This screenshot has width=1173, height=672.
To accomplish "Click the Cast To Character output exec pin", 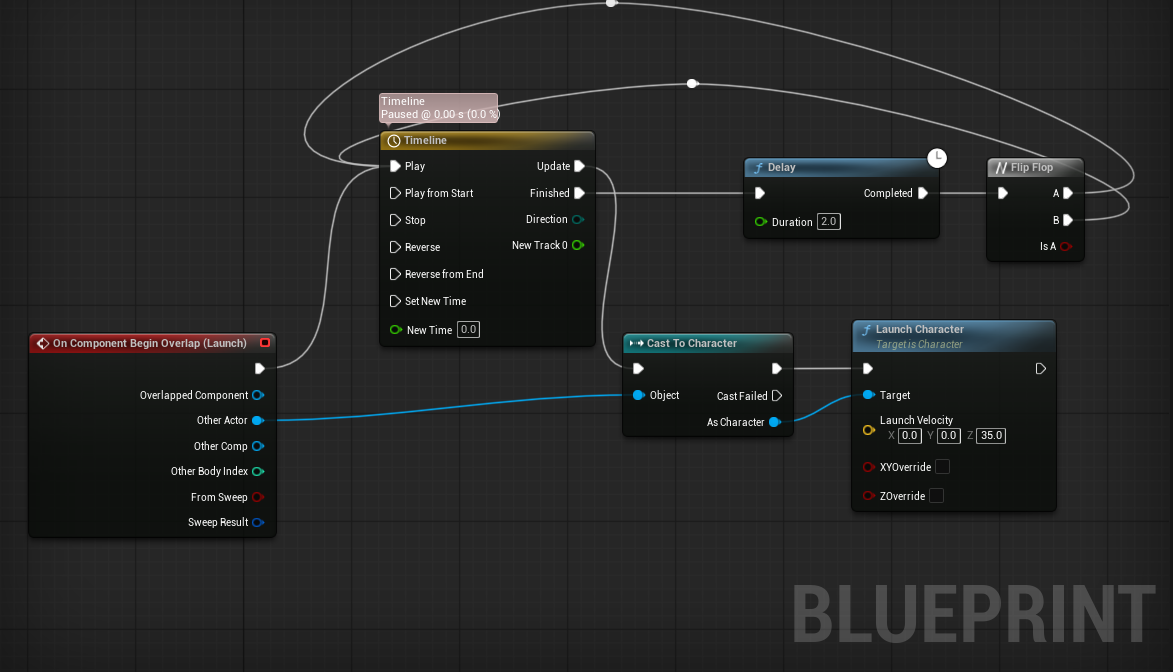I will point(777,368).
